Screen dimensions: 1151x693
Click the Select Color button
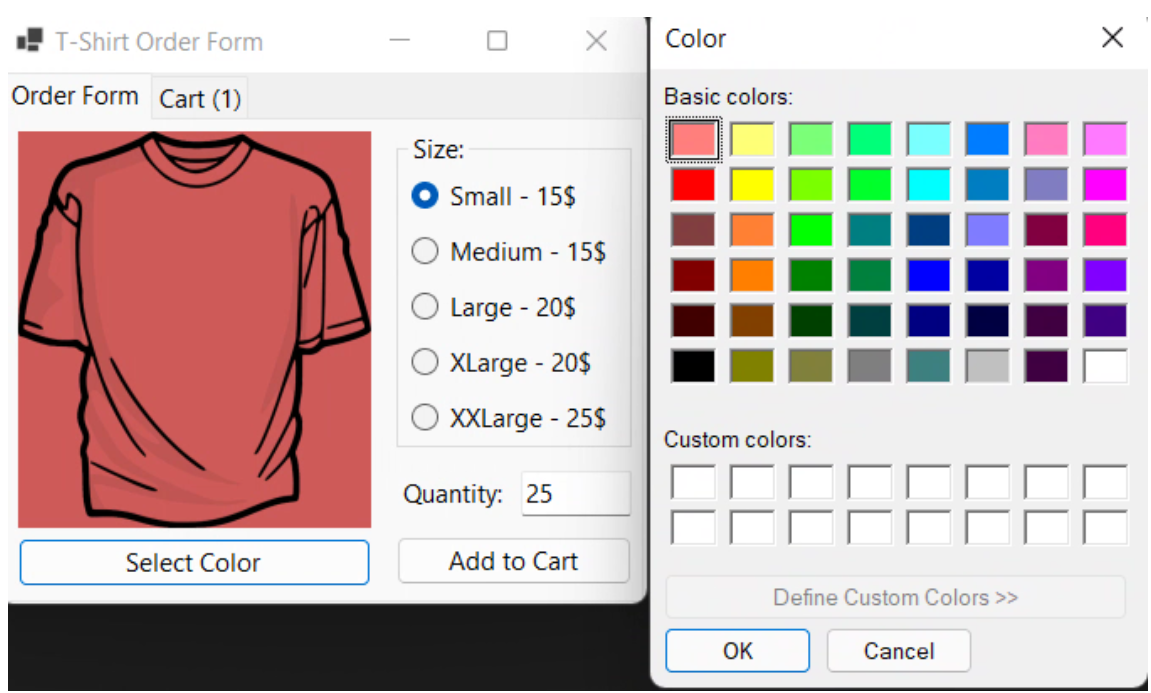tap(194, 562)
